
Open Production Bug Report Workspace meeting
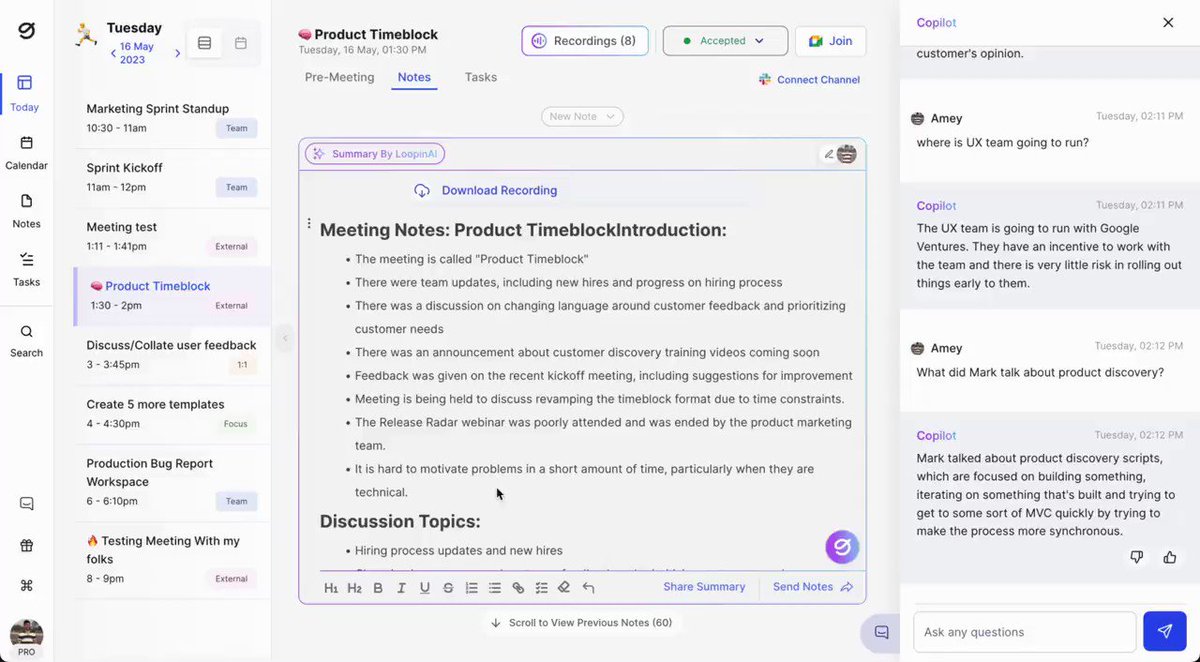[x=172, y=483]
